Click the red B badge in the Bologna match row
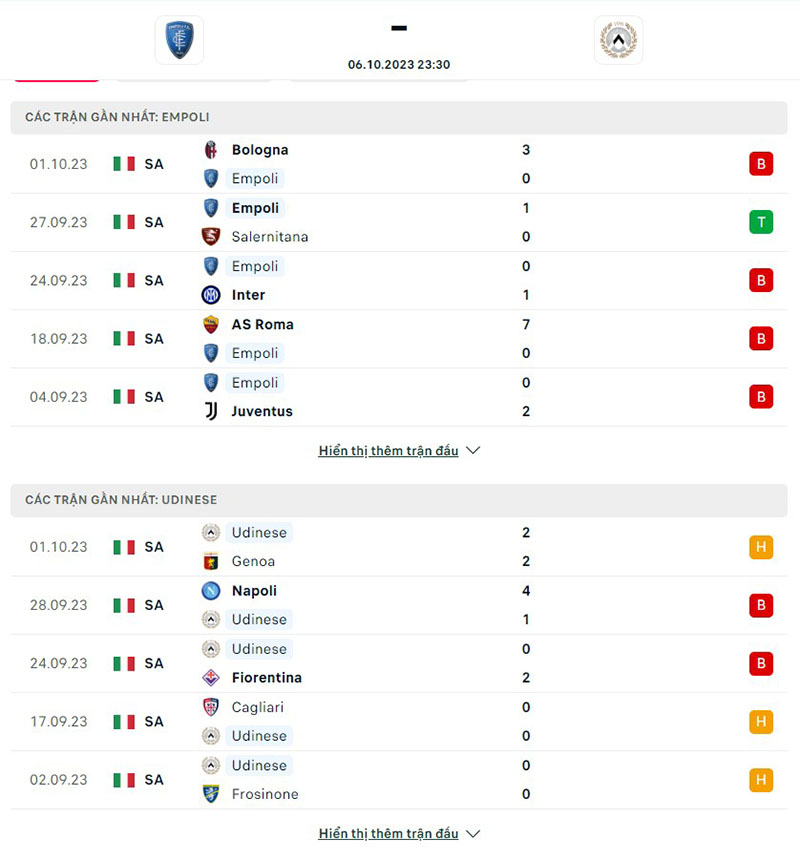800x860 pixels. point(761,164)
